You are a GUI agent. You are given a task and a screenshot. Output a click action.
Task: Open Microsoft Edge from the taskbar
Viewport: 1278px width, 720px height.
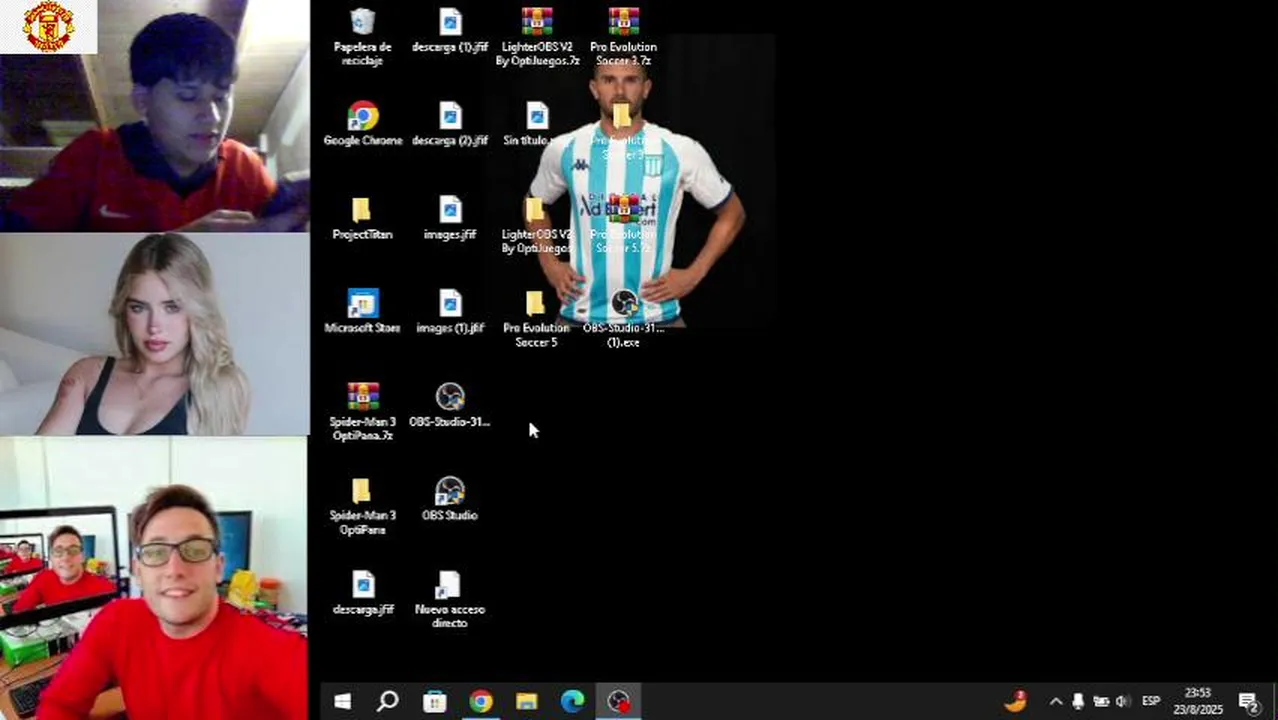click(x=572, y=701)
